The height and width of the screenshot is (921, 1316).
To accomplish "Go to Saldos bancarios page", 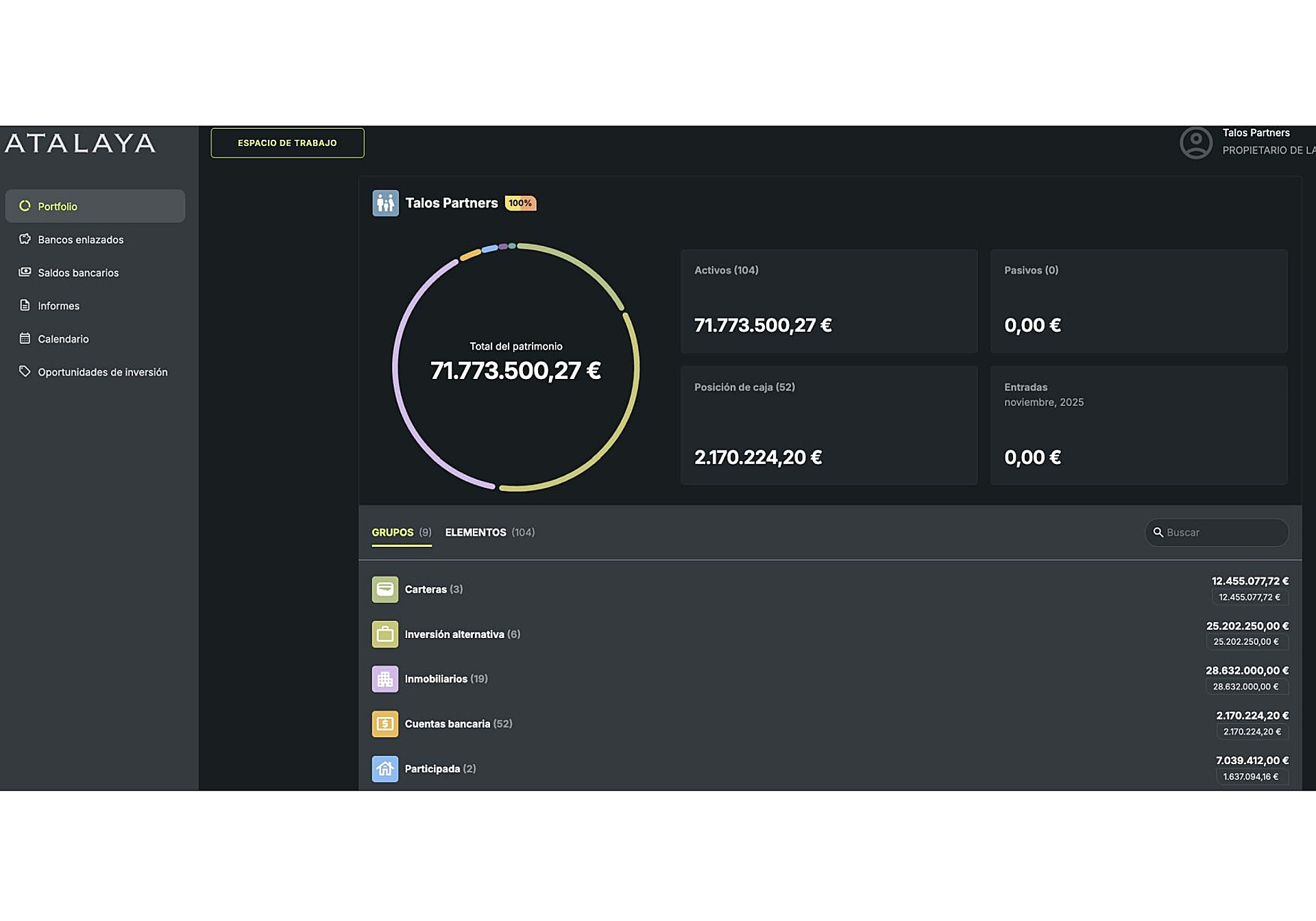I will [x=78, y=273].
